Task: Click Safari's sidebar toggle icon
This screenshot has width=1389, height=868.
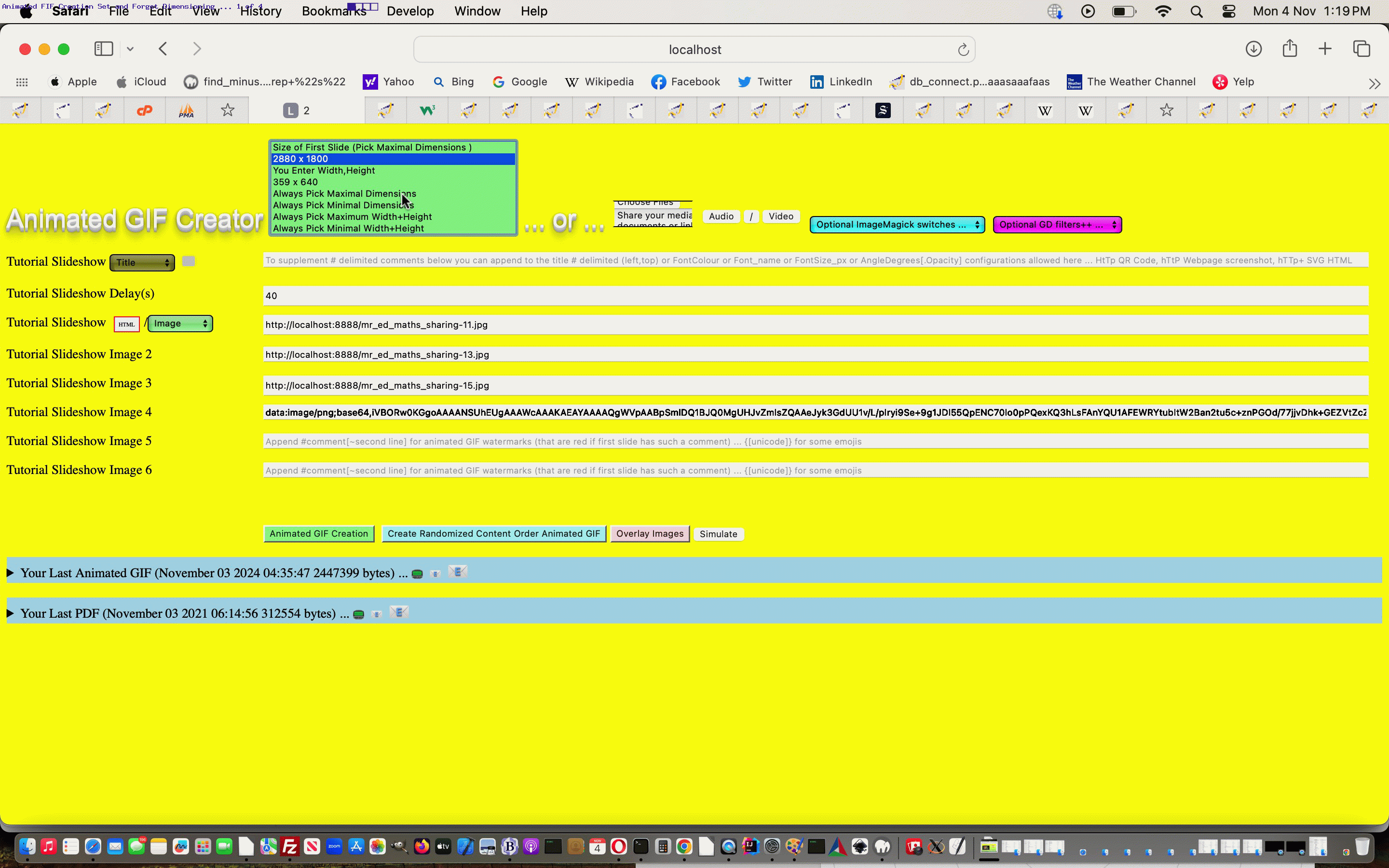Action: tap(103, 49)
